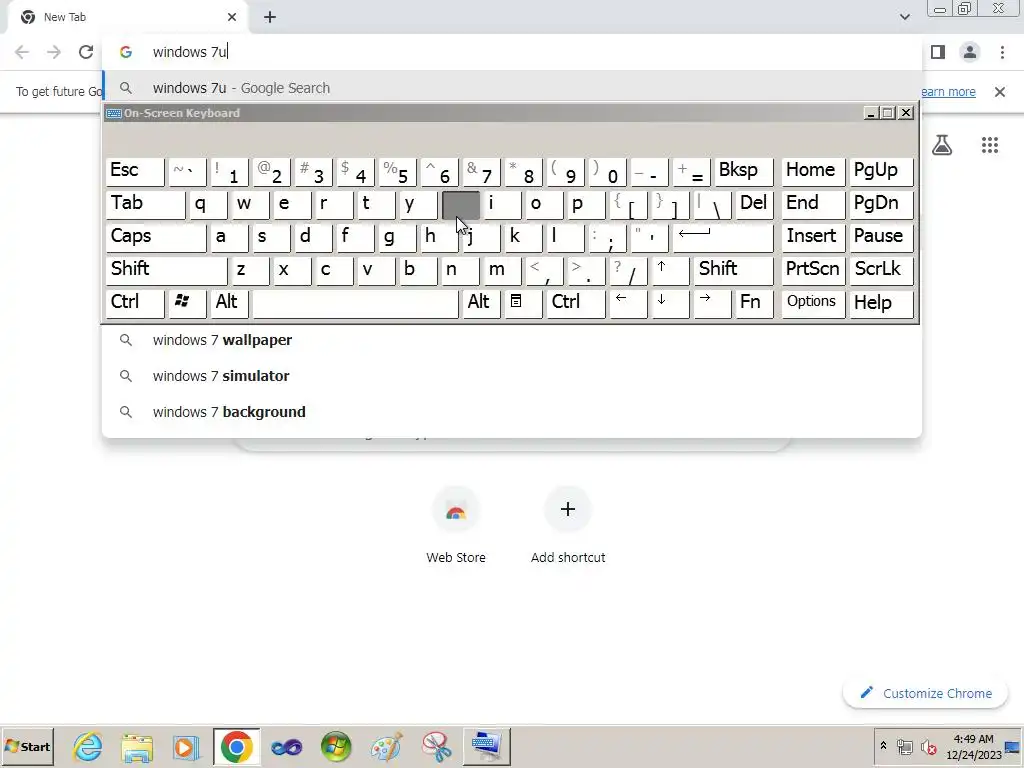
Task: Follow the Learn more link
Action: coord(948,92)
